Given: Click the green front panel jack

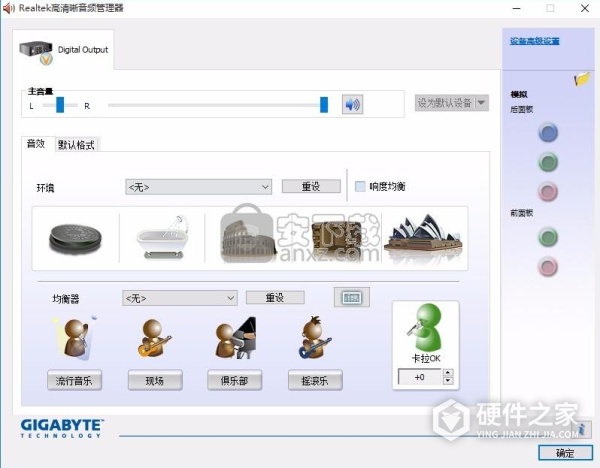Looking at the screenshot, I should 548,237.
